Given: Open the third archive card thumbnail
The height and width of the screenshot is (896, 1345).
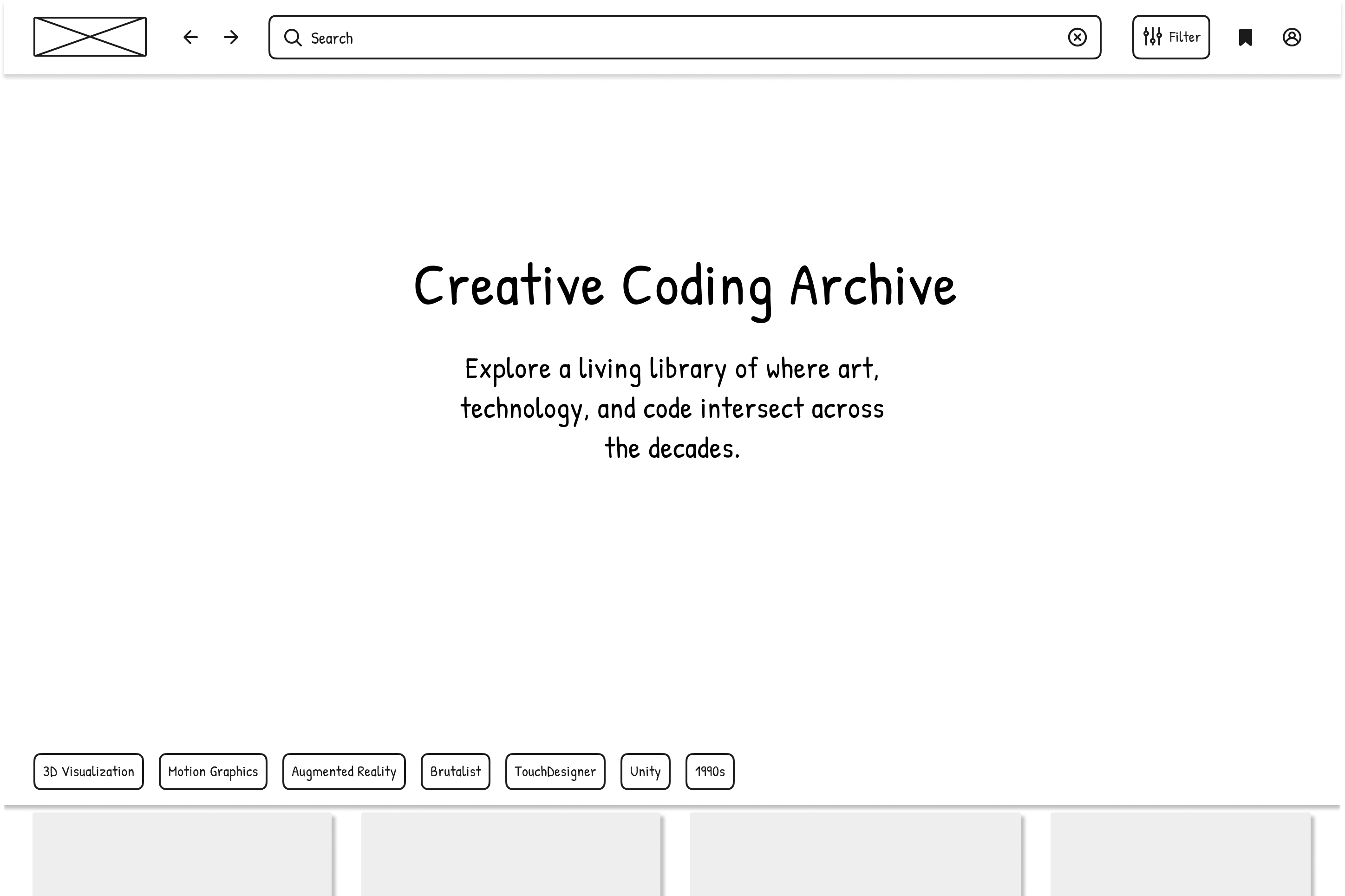Looking at the screenshot, I should [x=855, y=854].
